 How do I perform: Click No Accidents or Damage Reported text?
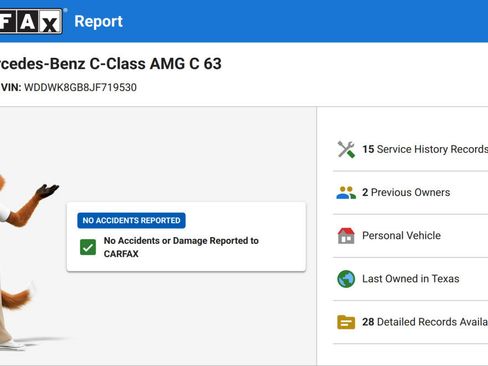point(181,247)
